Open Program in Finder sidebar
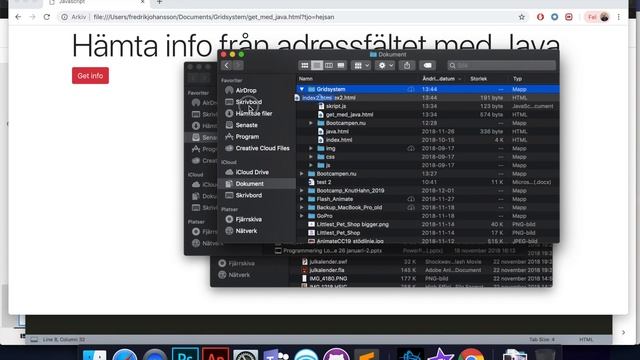This screenshot has height=360, width=640. (247, 137)
